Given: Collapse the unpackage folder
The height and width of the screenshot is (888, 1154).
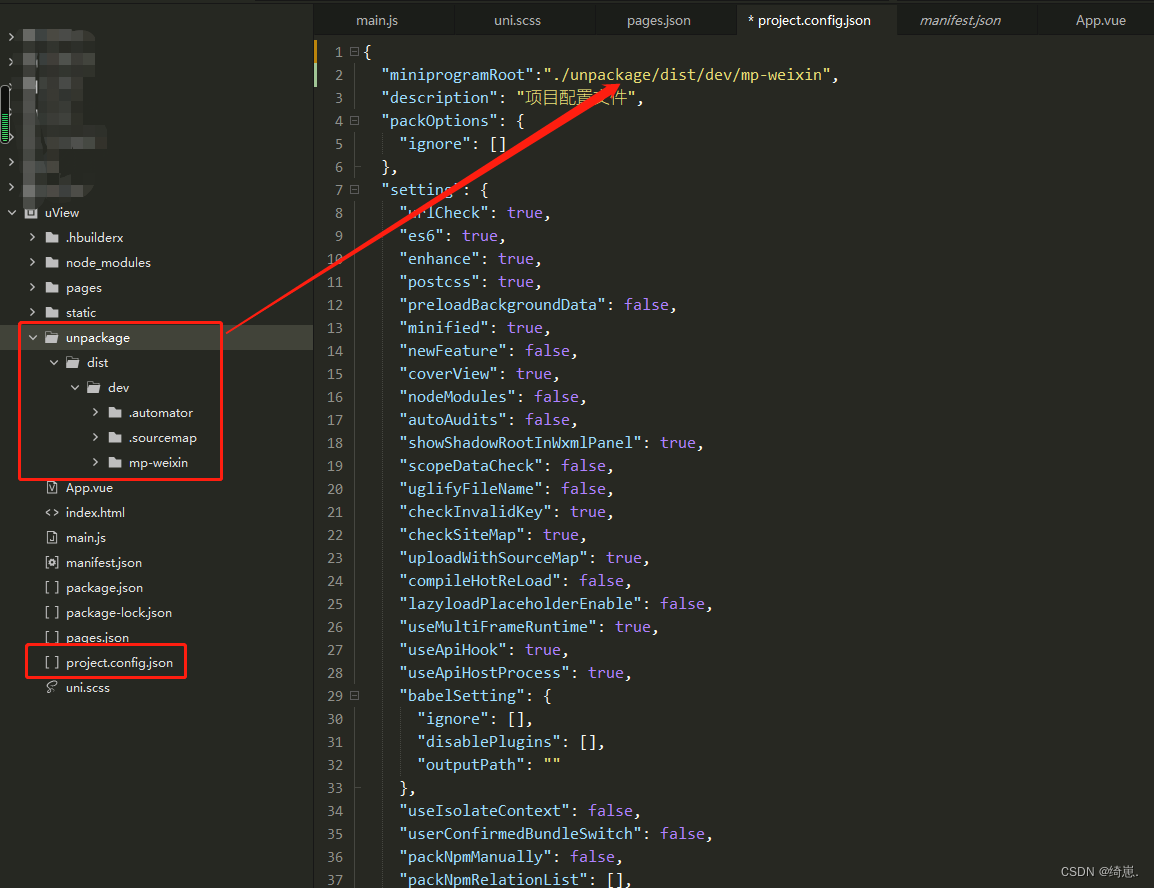Looking at the screenshot, I should tap(33, 337).
